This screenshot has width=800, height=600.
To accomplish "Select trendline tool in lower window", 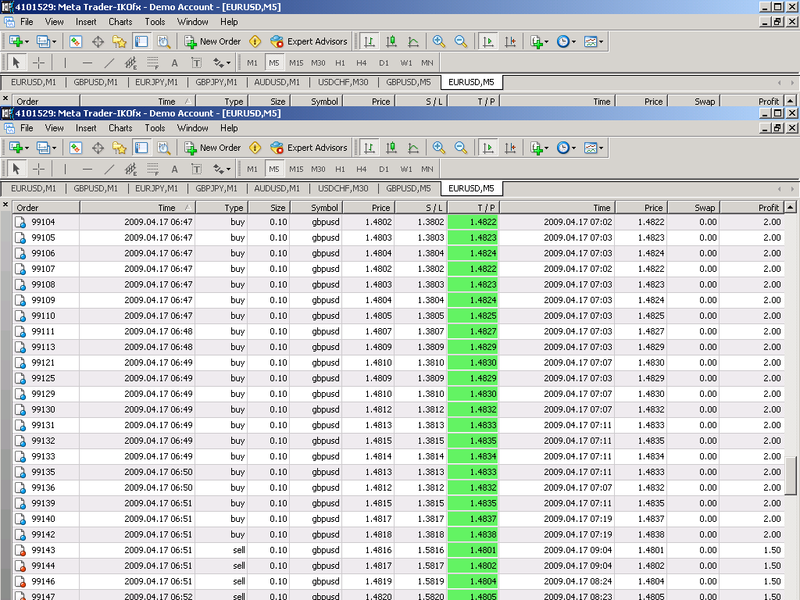I will 109,169.
